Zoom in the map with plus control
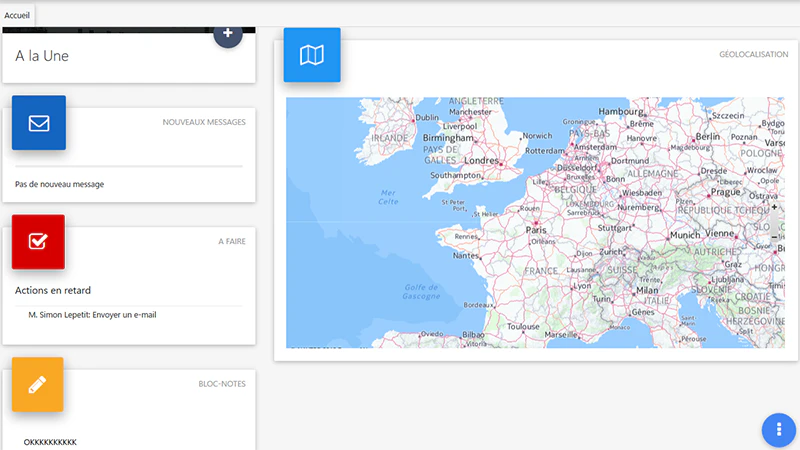Screen dimensions: 800x450 774,207
